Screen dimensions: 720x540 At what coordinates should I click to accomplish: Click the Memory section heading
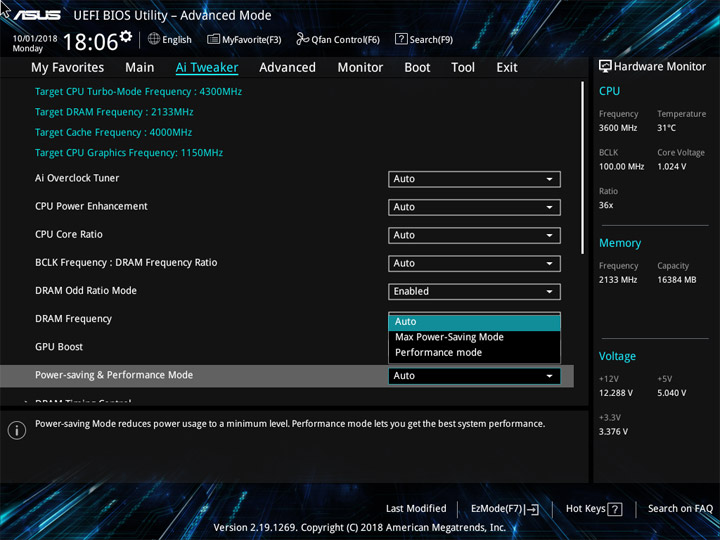click(620, 243)
